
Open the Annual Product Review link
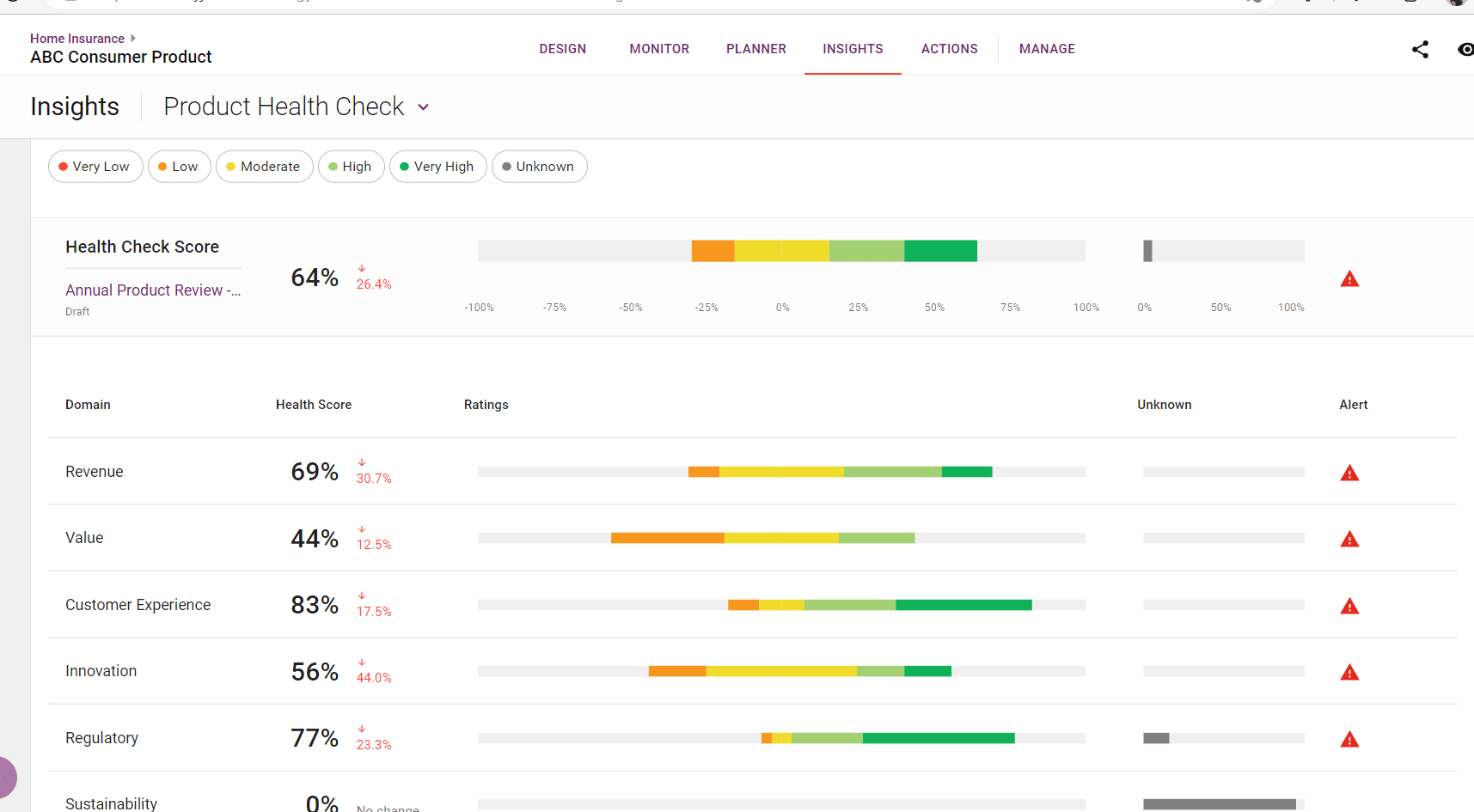click(152, 290)
